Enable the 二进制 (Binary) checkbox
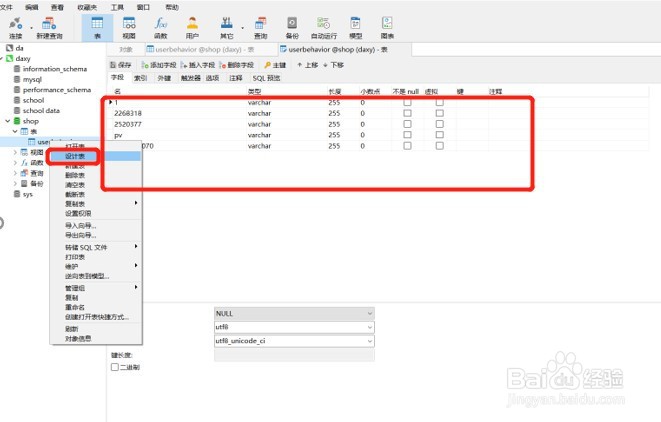 tap(115, 367)
